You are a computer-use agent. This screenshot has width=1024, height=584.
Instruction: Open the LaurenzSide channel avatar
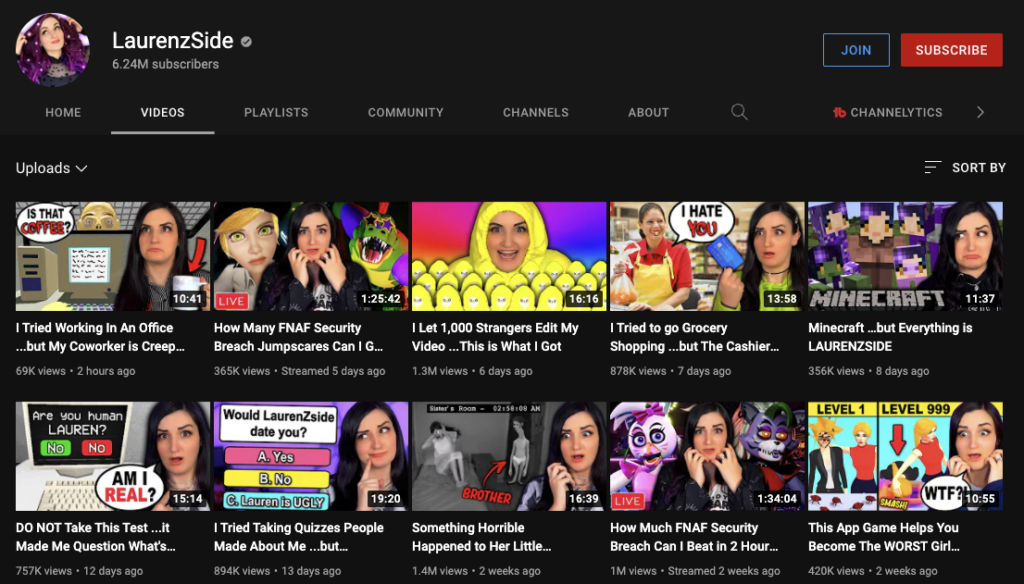click(53, 50)
